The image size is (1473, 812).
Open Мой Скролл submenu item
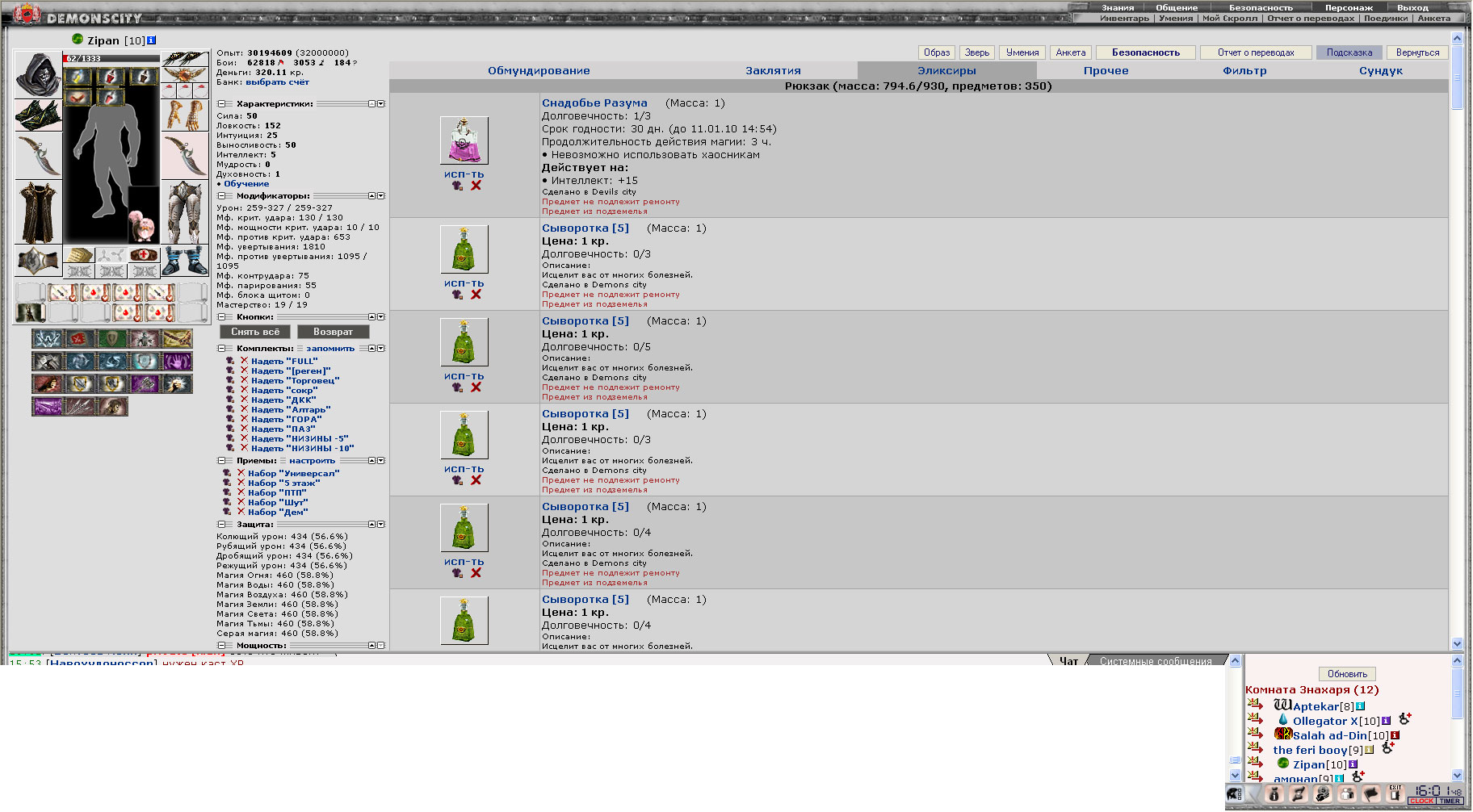[1230, 18]
